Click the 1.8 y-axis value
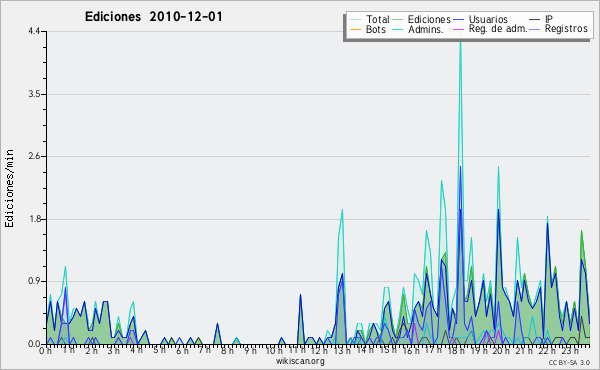Viewport: 600px width, 370px height. [34, 219]
